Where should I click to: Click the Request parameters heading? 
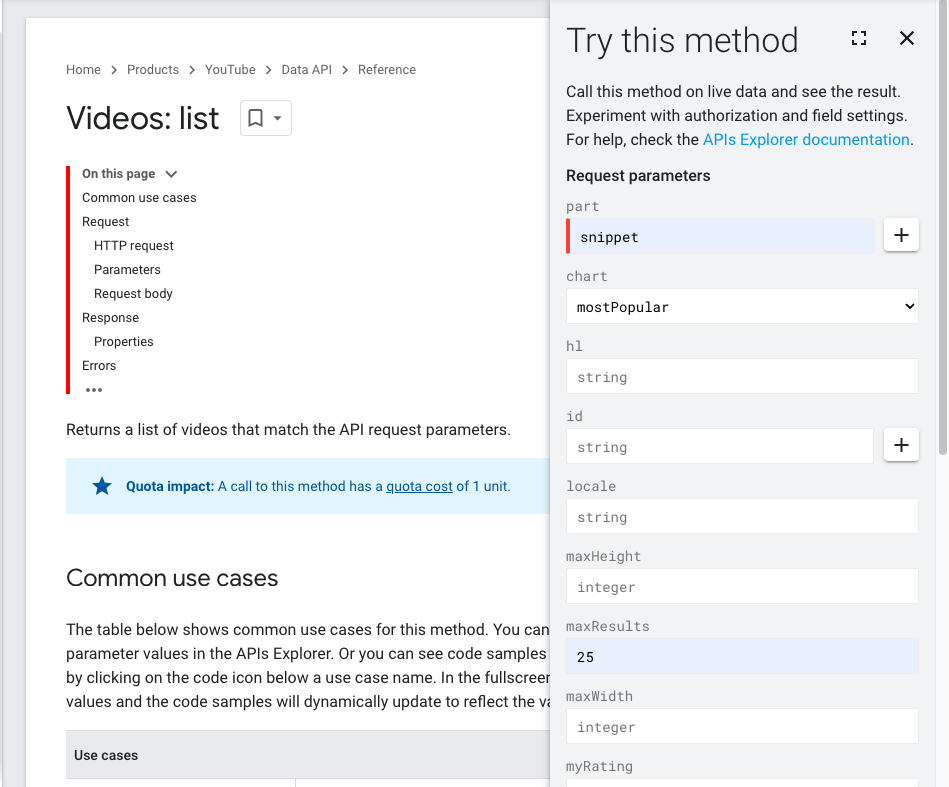(638, 176)
